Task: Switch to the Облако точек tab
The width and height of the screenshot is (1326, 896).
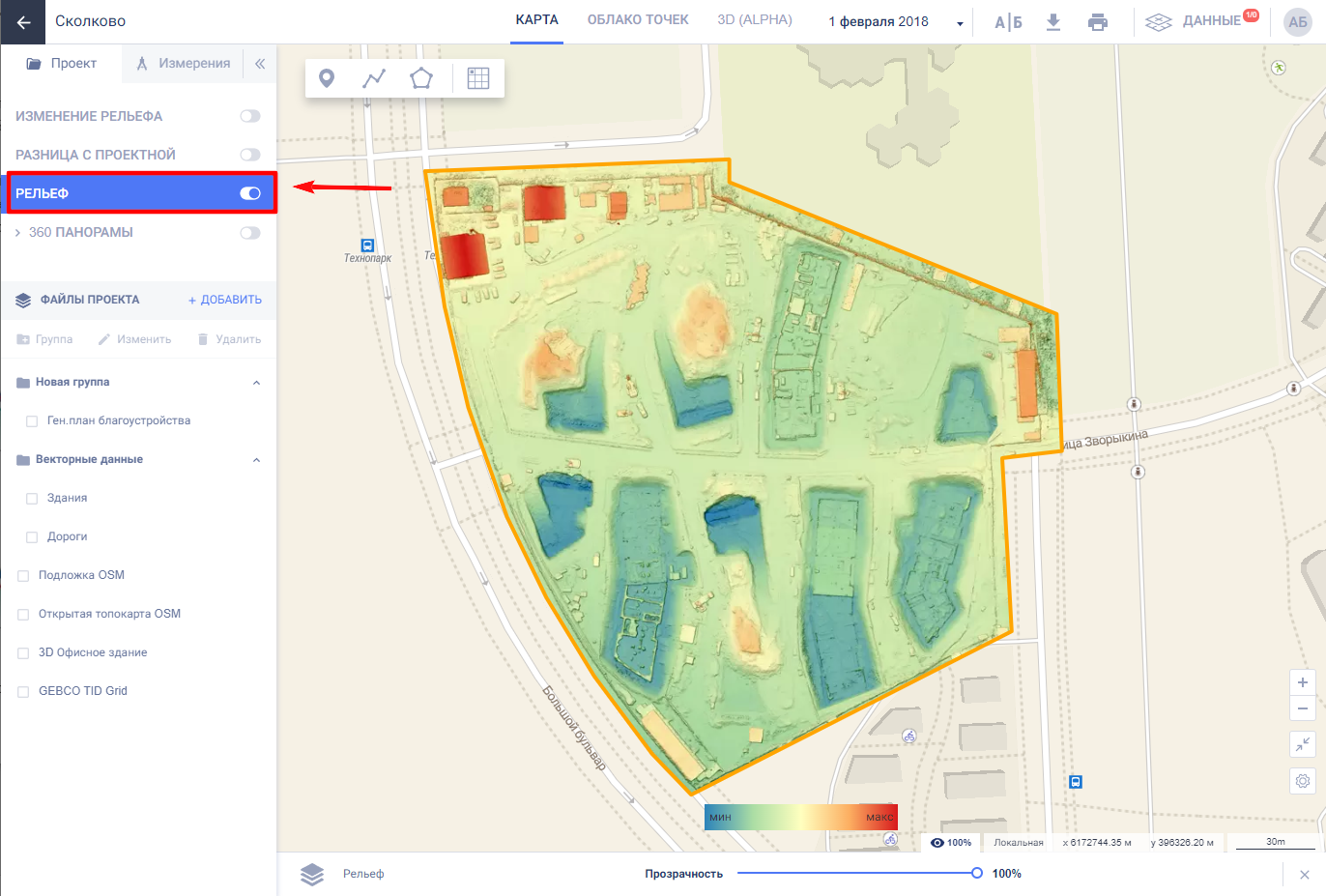Action: [x=638, y=20]
